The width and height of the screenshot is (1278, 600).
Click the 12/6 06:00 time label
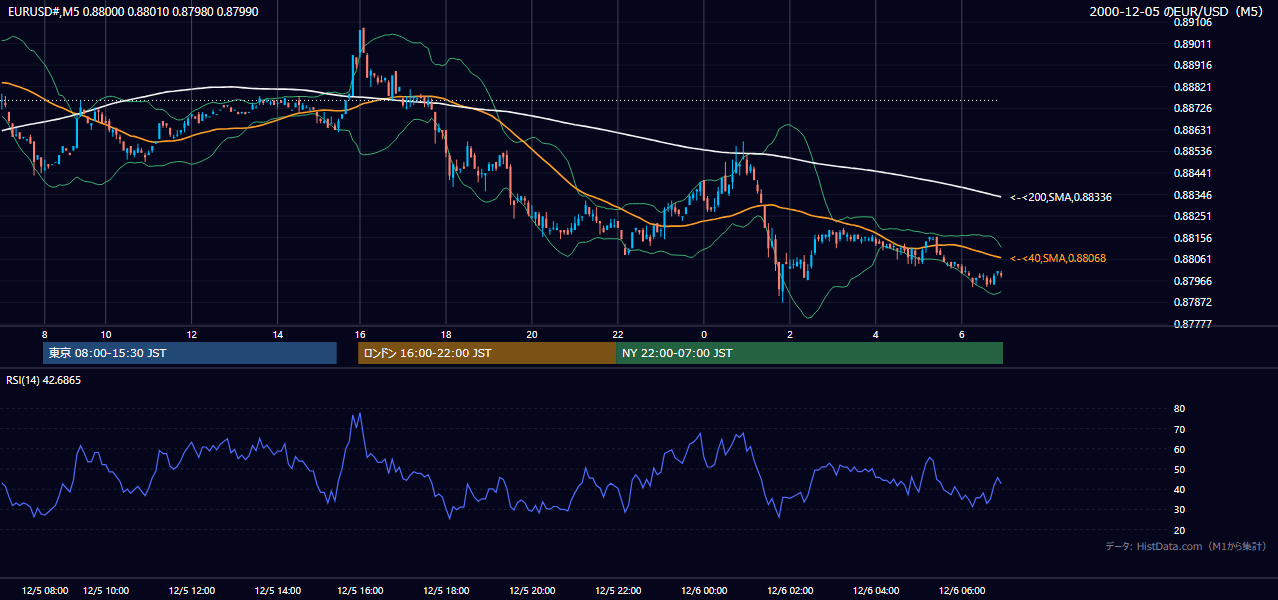pos(961,591)
